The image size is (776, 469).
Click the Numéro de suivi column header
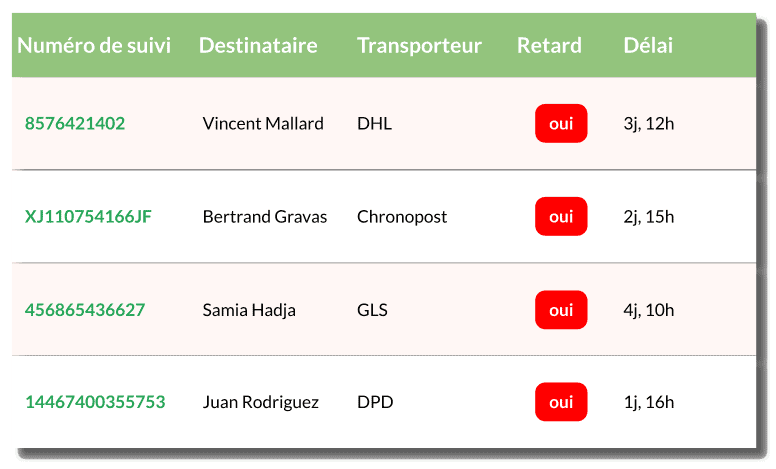click(x=94, y=46)
